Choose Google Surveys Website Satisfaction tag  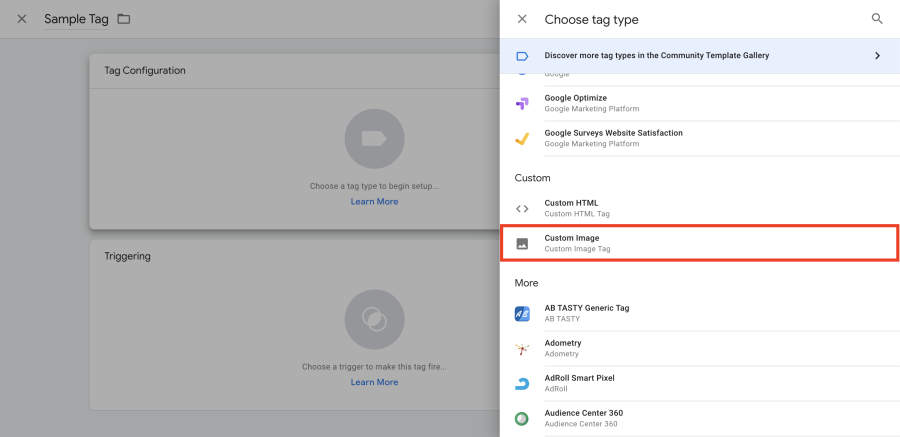tap(700, 138)
